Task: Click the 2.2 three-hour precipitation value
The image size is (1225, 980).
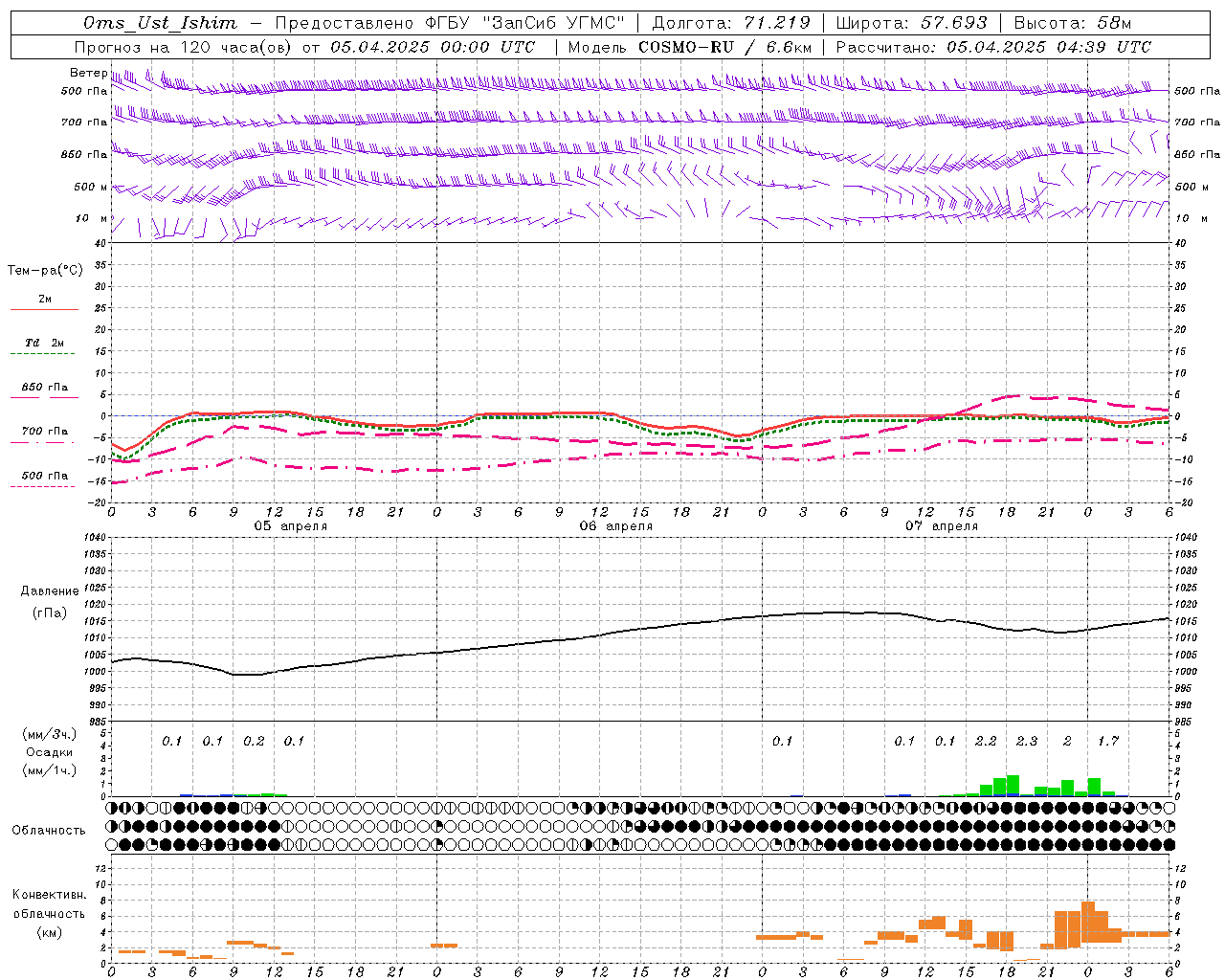Action: pos(986,741)
